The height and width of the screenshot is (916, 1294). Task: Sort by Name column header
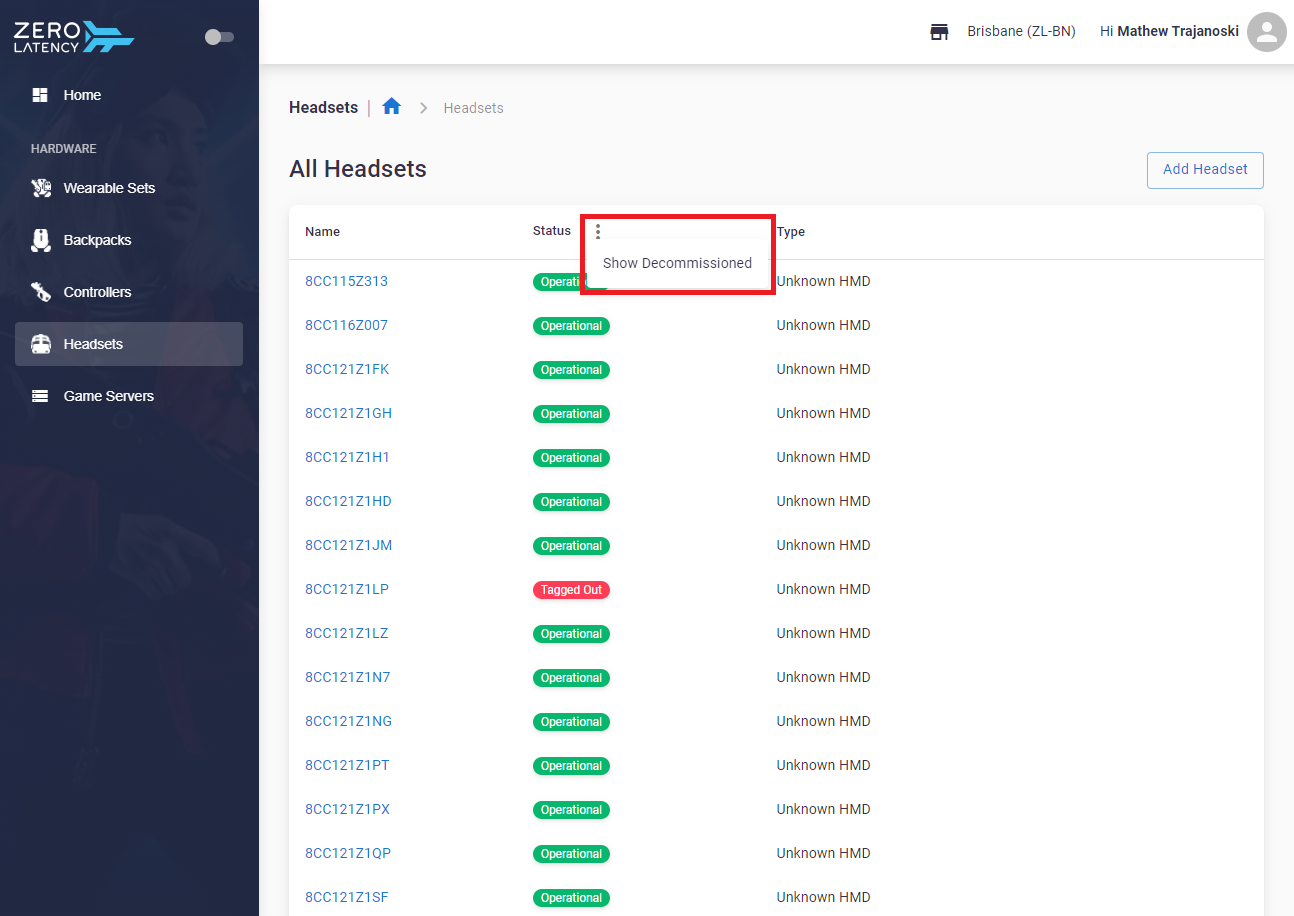[x=322, y=231]
